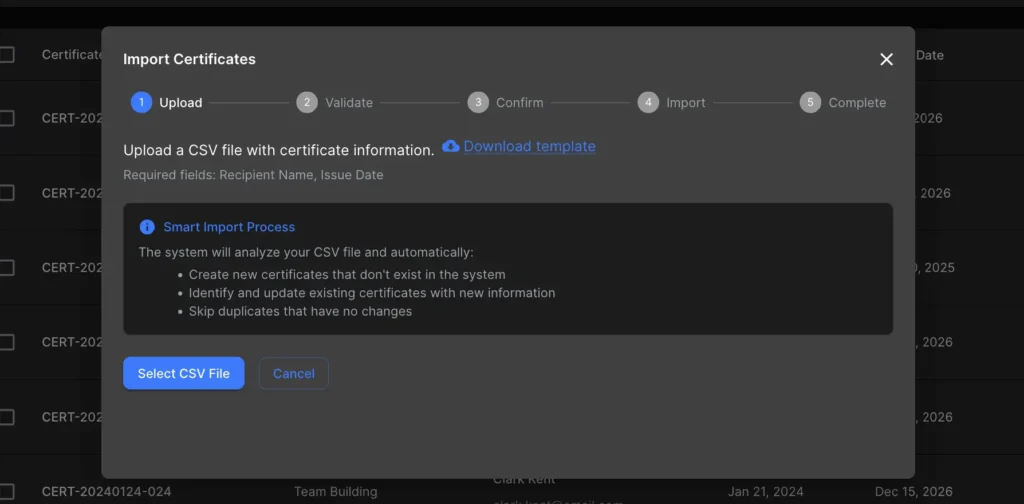
Task: Click the step 4 number circle
Action: 649,102
